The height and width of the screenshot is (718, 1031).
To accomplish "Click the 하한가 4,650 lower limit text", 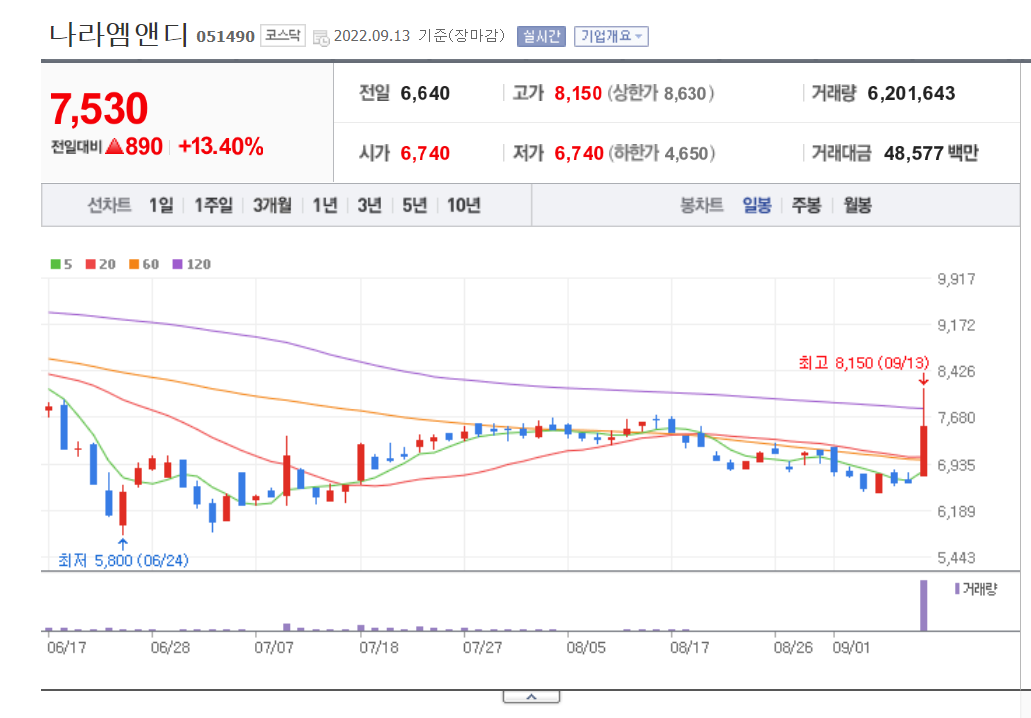I will (x=661, y=153).
